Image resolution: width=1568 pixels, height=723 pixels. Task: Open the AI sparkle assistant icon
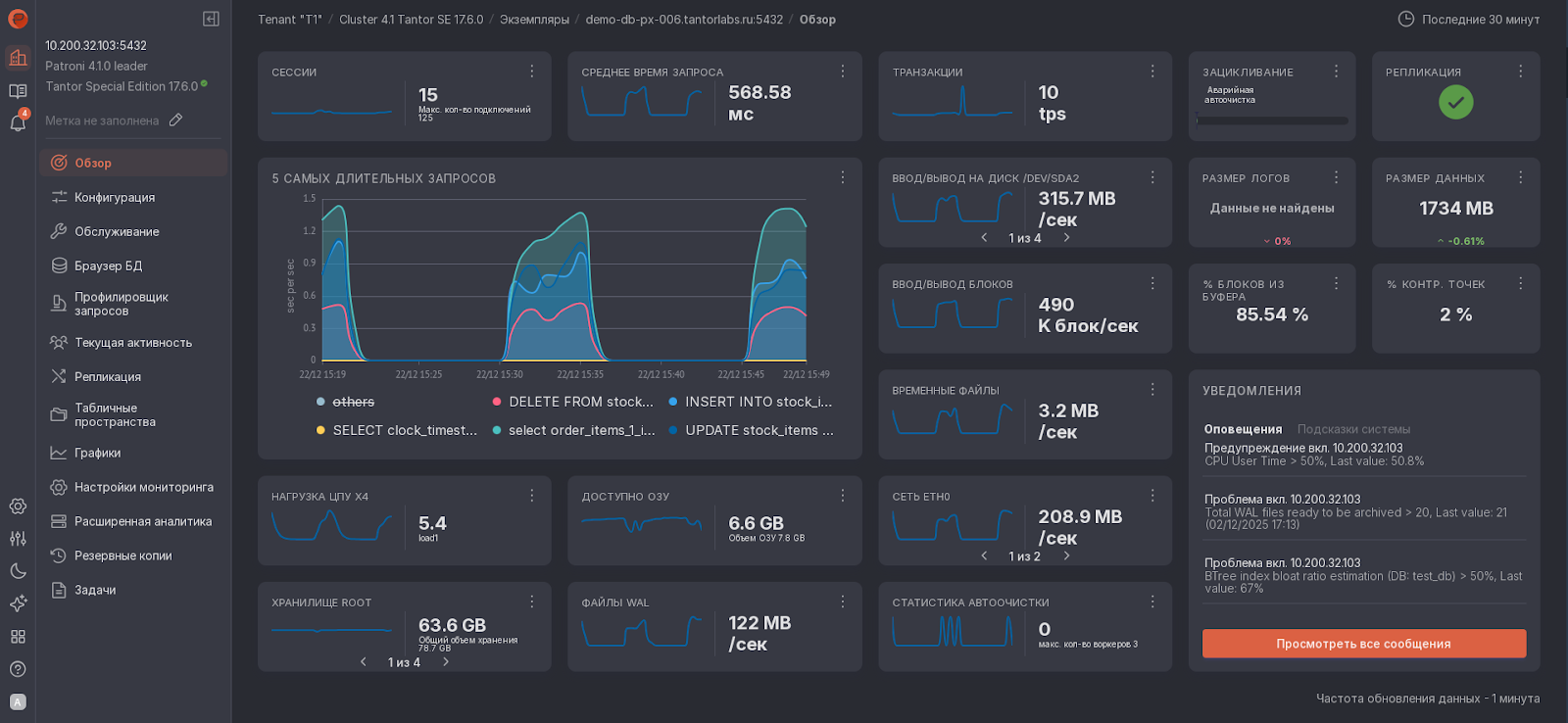tap(18, 603)
